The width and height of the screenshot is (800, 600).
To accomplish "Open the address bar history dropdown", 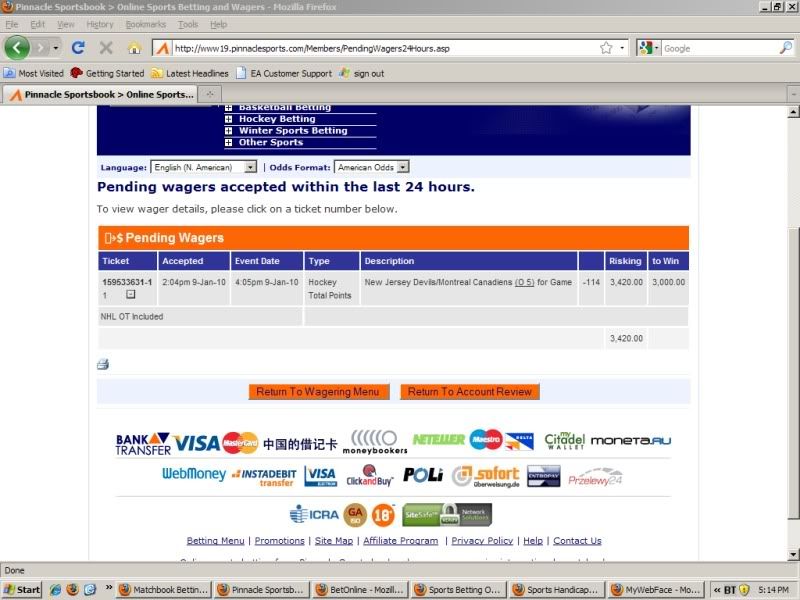I will coord(622,48).
